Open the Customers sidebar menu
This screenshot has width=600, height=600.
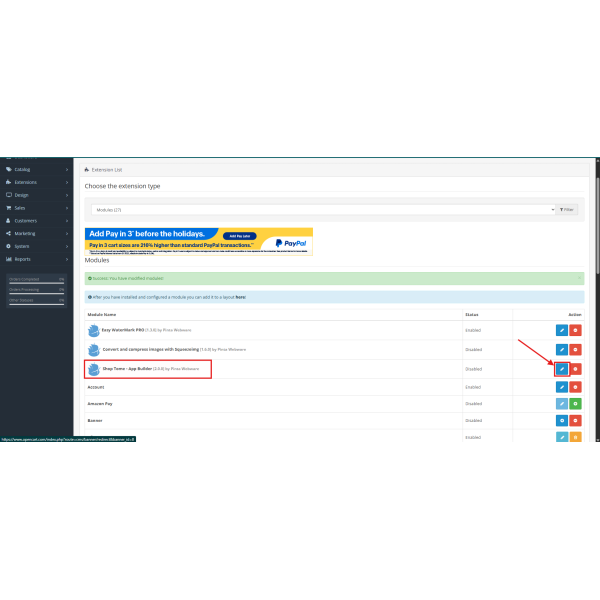36,221
